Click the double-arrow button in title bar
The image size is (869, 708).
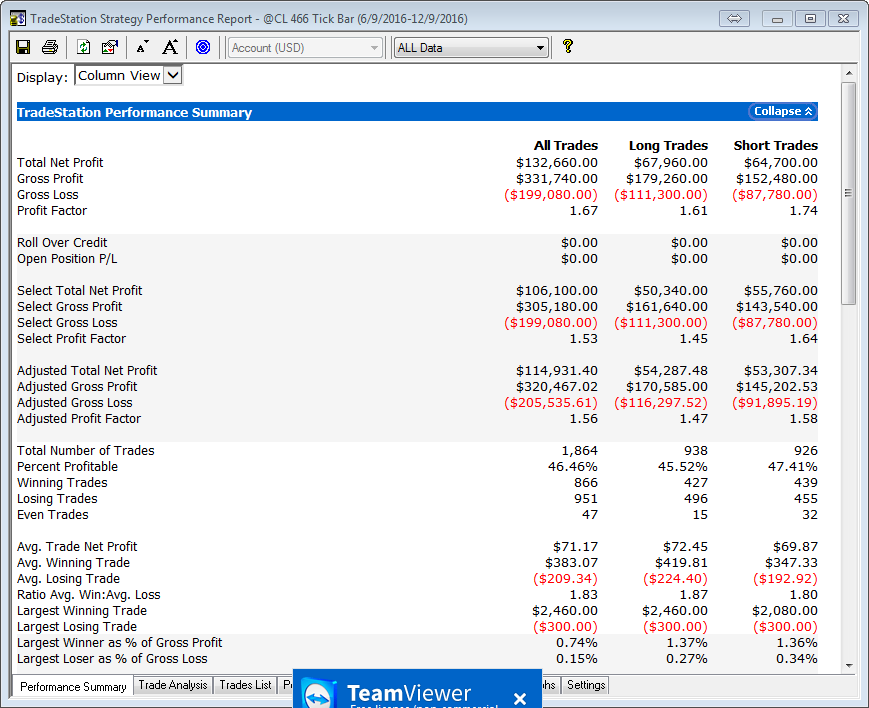pos(735,18)
